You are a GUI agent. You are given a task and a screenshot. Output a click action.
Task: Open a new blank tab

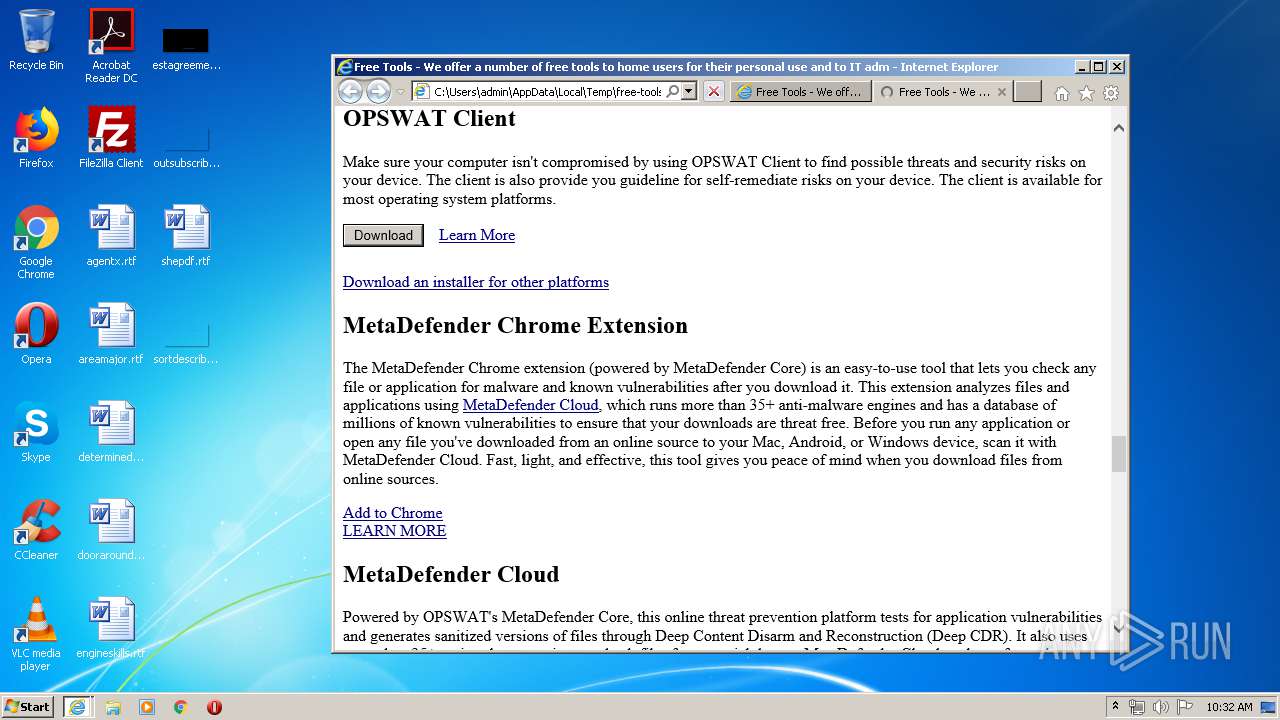pyautogui.click(x=1027, y=92)
